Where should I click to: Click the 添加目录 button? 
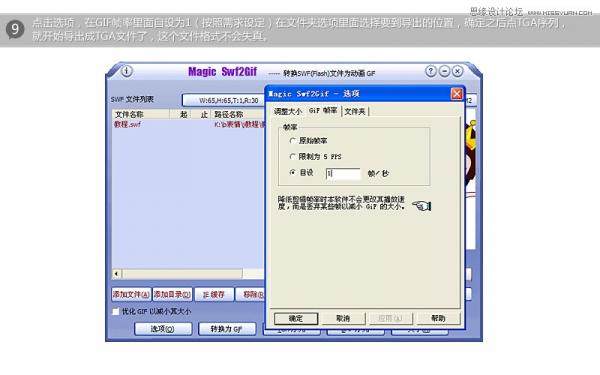pos(172,295)
